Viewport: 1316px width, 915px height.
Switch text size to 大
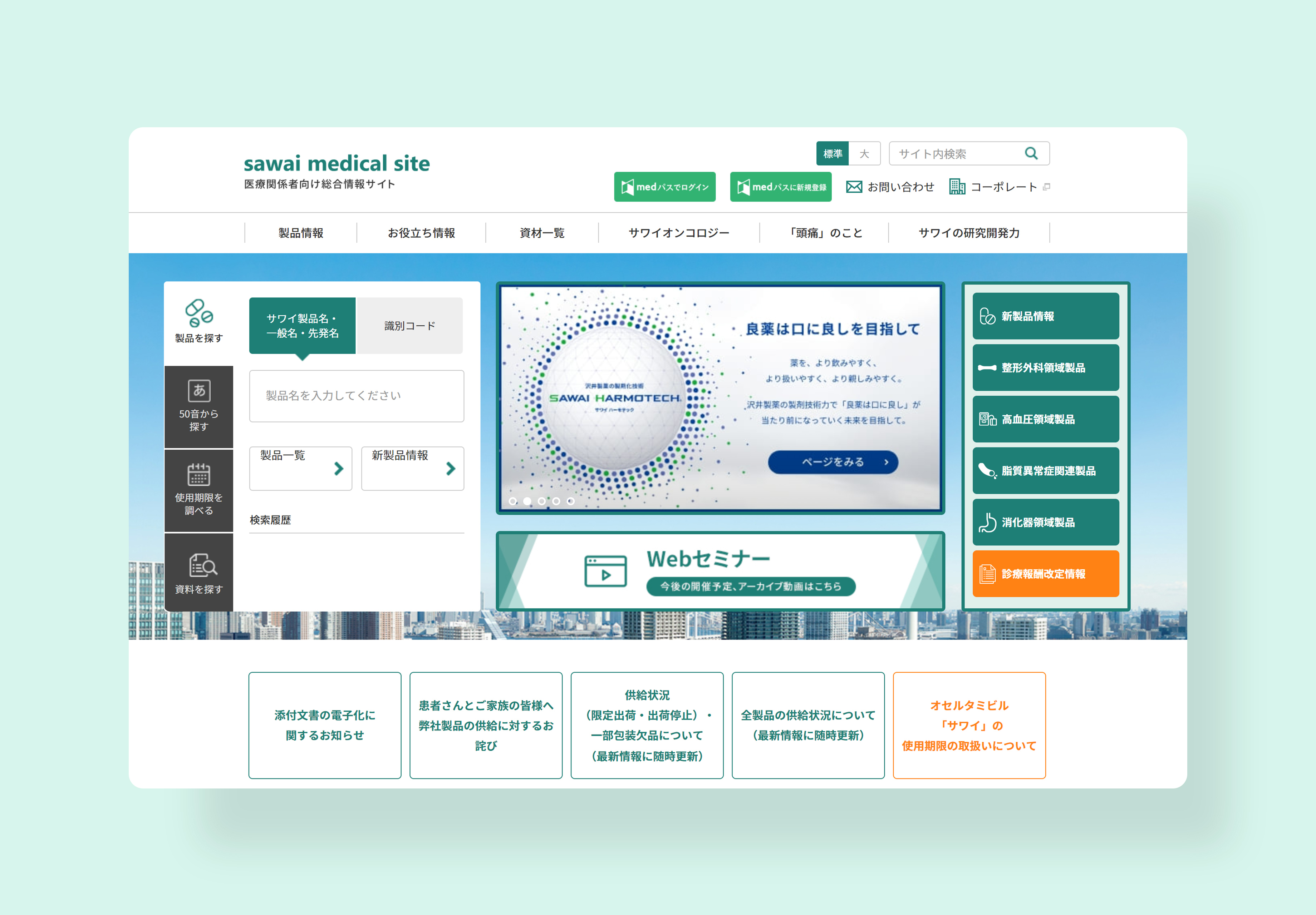point(864,154)
